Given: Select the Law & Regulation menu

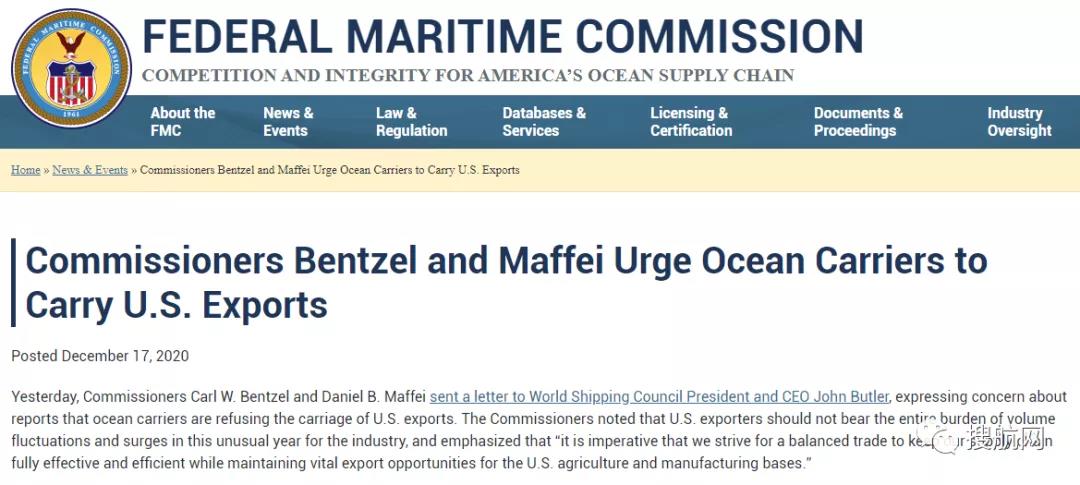Looking at the screenshot, I should (x=411, y=122).
